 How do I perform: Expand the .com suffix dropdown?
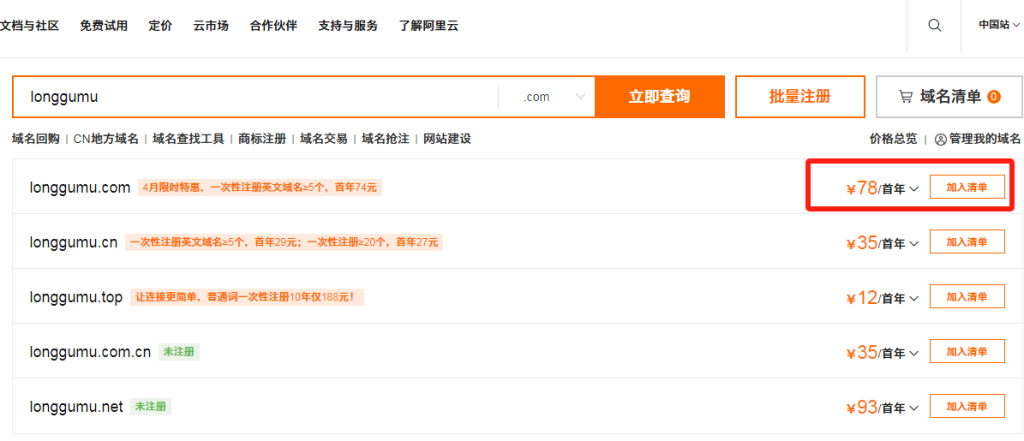[554, 97]
